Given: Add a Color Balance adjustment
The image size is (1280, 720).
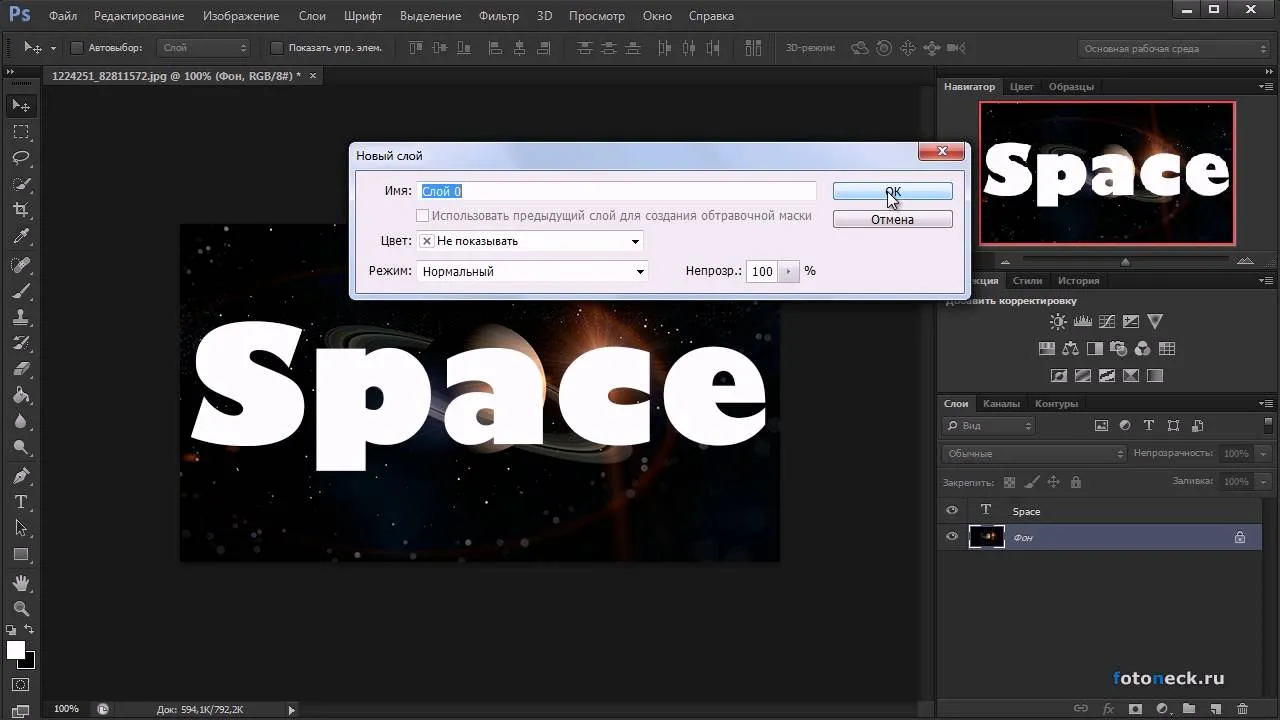Looking at the screenshot, I should (x=1071, y=349).
